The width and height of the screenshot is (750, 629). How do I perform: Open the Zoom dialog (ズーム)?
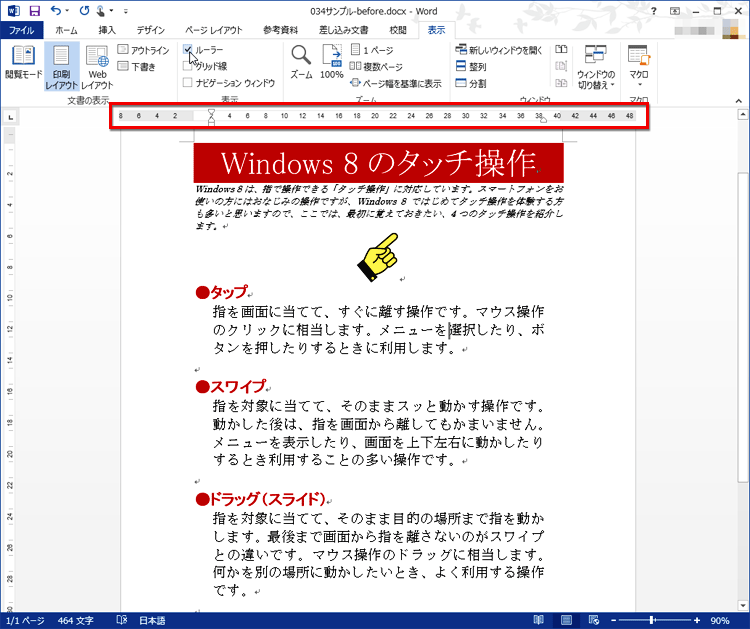pos(301,62)
